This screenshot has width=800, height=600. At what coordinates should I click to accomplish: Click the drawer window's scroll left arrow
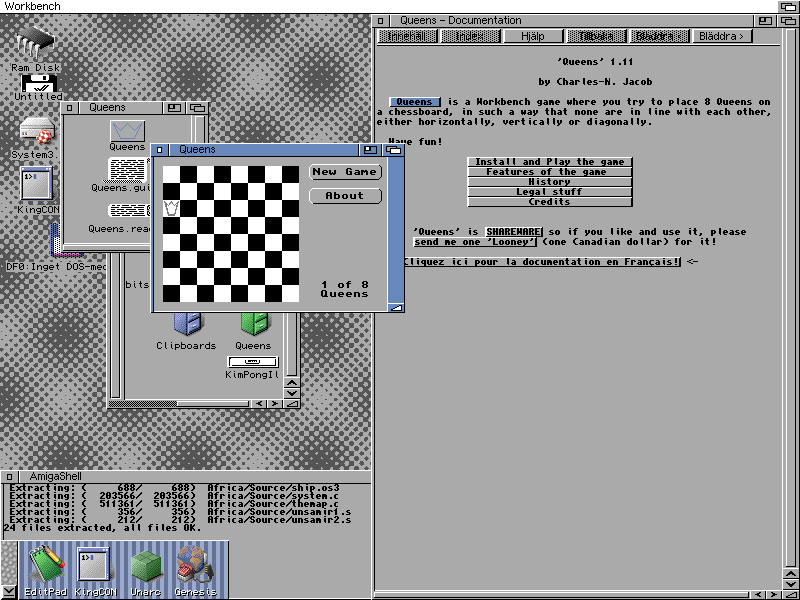(x=259, y=404)
